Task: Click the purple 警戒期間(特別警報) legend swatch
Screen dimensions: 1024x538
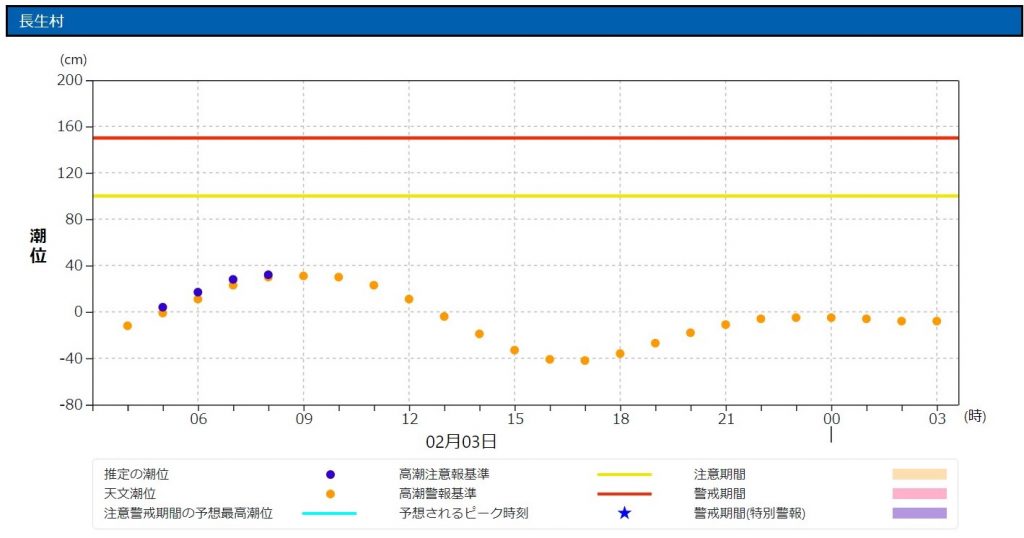Action: click(x=920, y=514)
